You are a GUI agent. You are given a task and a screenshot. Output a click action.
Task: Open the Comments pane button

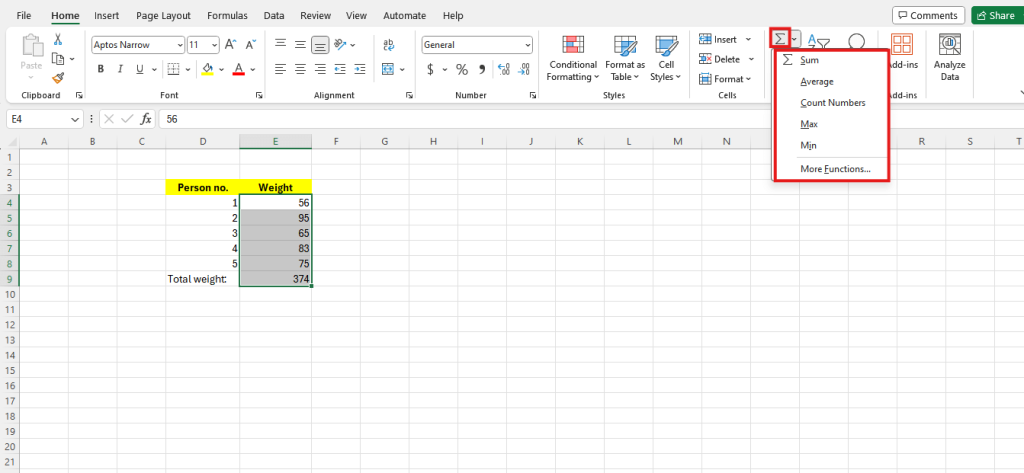coord(928,16)
